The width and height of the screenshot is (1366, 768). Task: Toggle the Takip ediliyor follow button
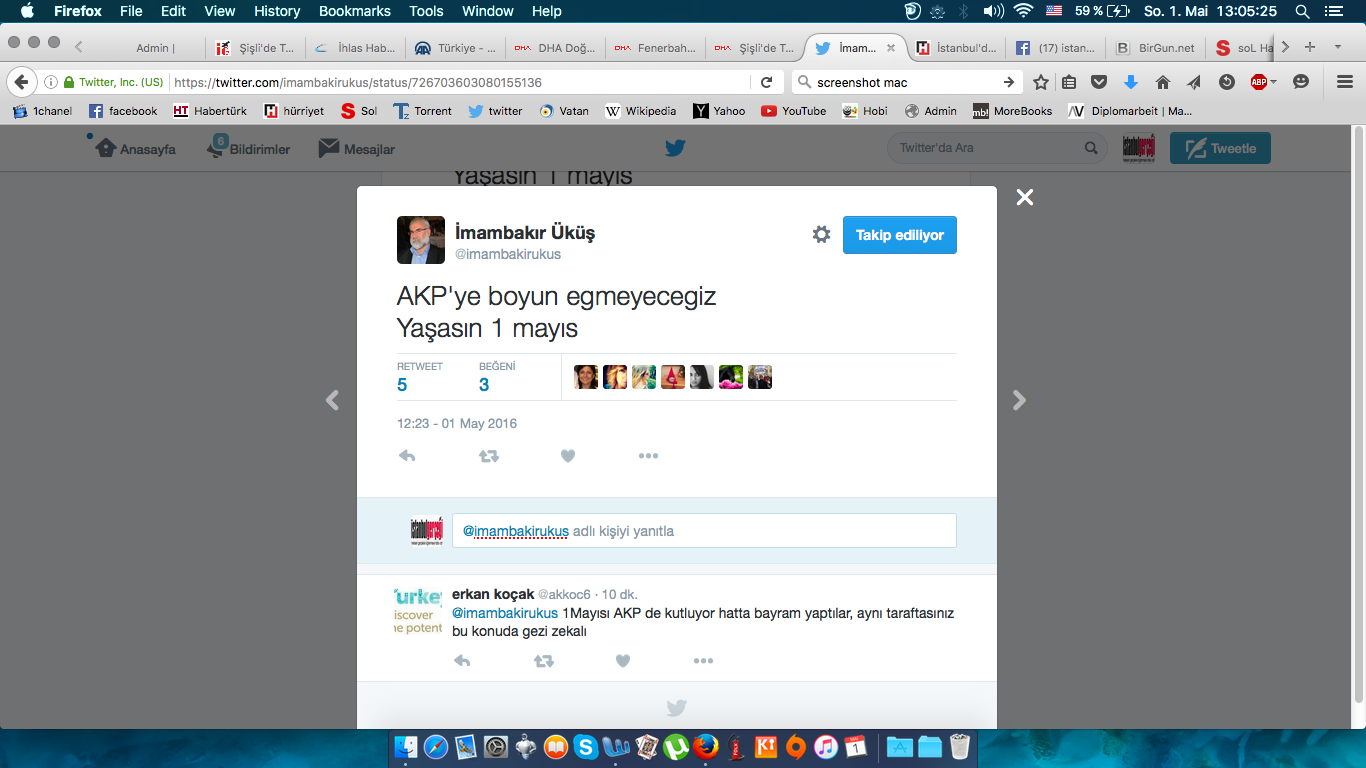click(899, 235)
